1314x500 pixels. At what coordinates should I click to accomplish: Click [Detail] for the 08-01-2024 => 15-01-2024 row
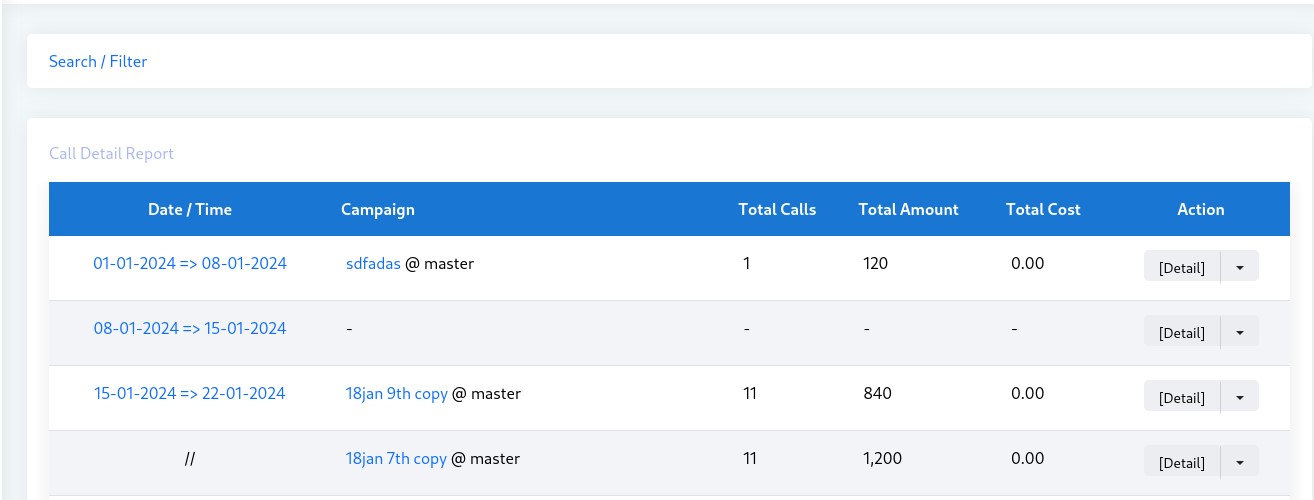pyautogui.click(x=1181, y=332)
